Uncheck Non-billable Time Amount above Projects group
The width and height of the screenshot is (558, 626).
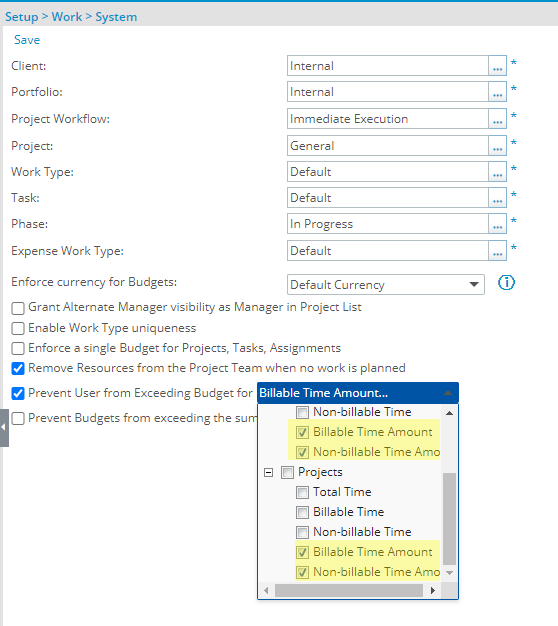tap(302, 452)
